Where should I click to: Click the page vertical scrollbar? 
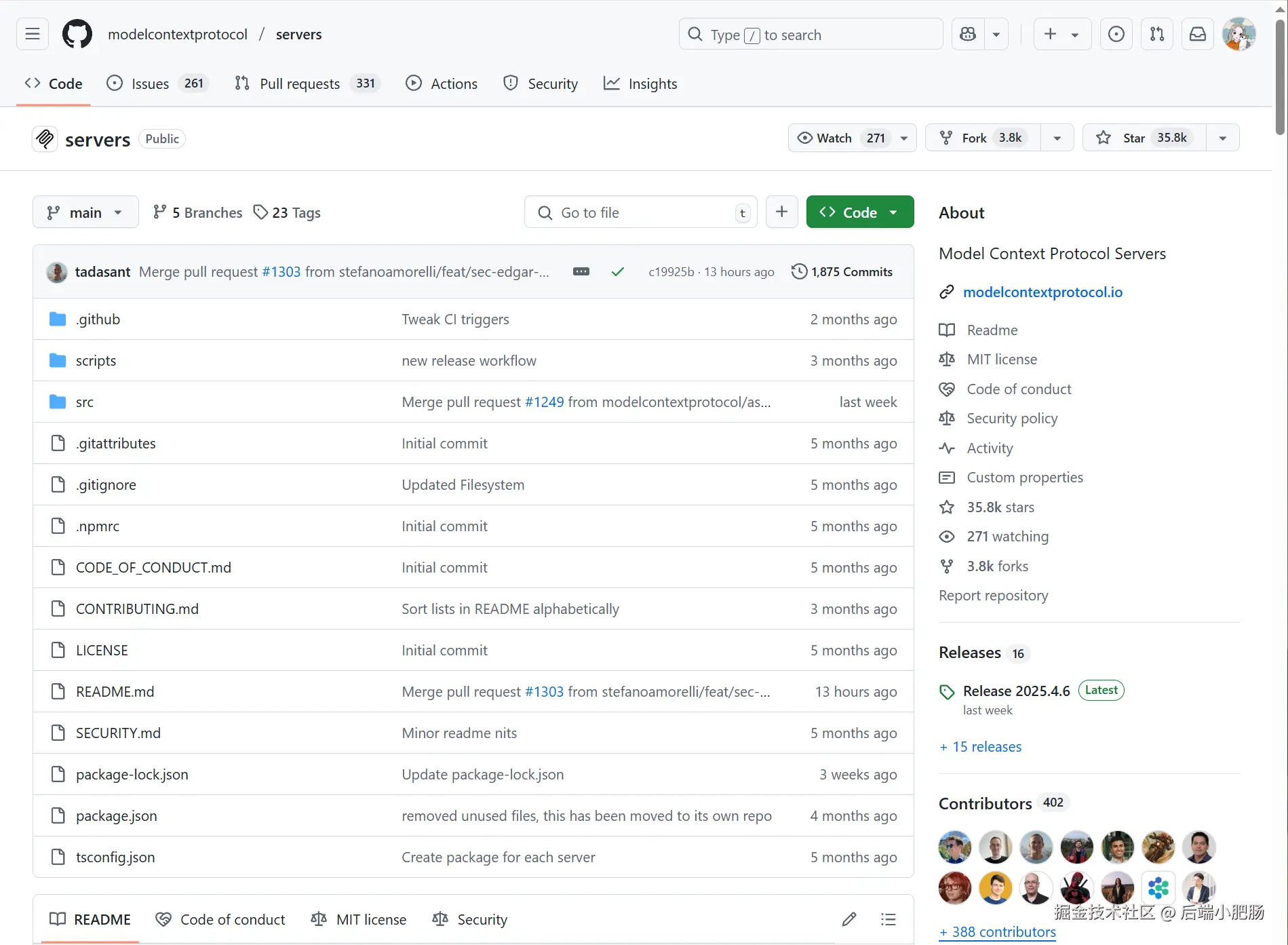tap(1280, 78)
